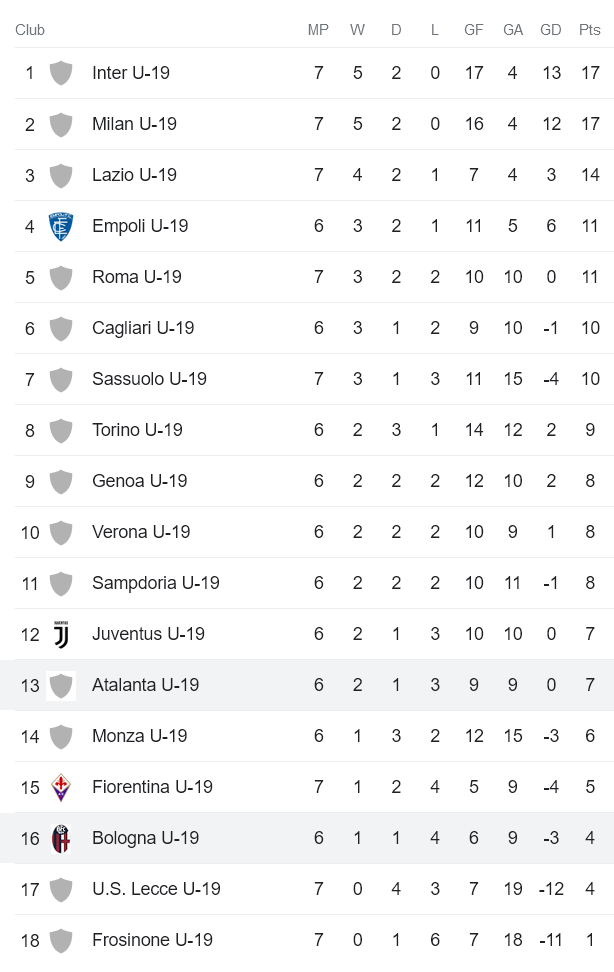Viewport: 614px width, 972px height.
Task: Open the Milan U-19 team link
Action: pos(134,124)
